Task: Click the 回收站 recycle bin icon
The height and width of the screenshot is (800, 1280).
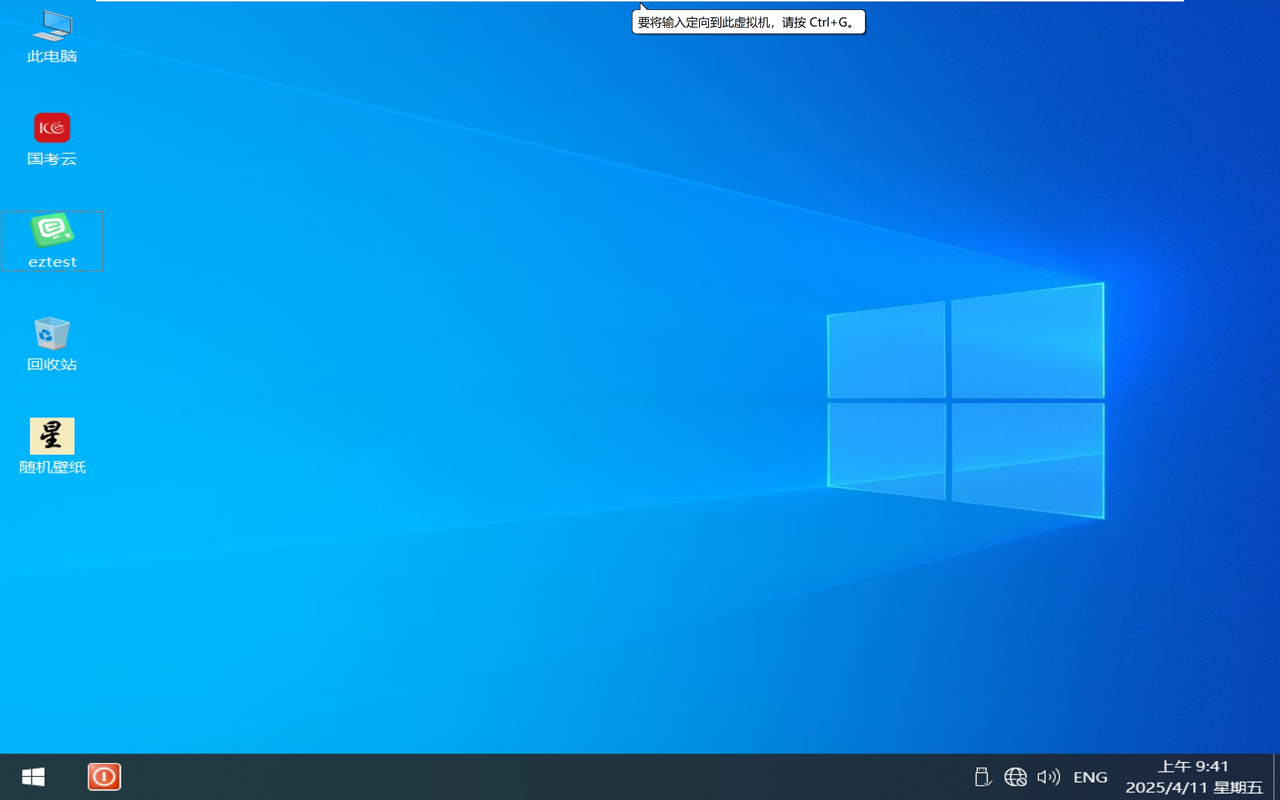Action: tap(52, 333)
